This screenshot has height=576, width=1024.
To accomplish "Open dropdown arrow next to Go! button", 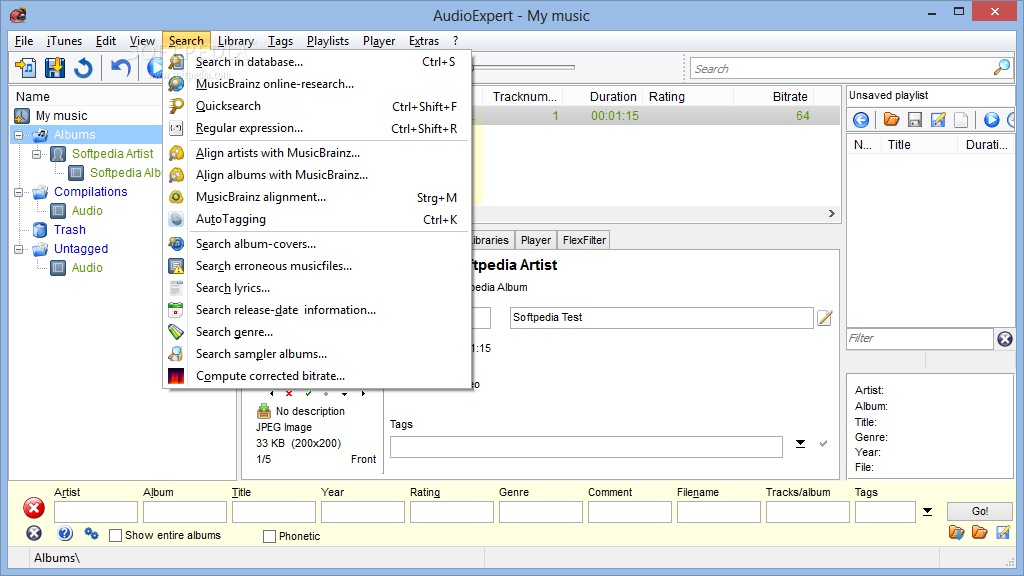I will pos(927,512).
